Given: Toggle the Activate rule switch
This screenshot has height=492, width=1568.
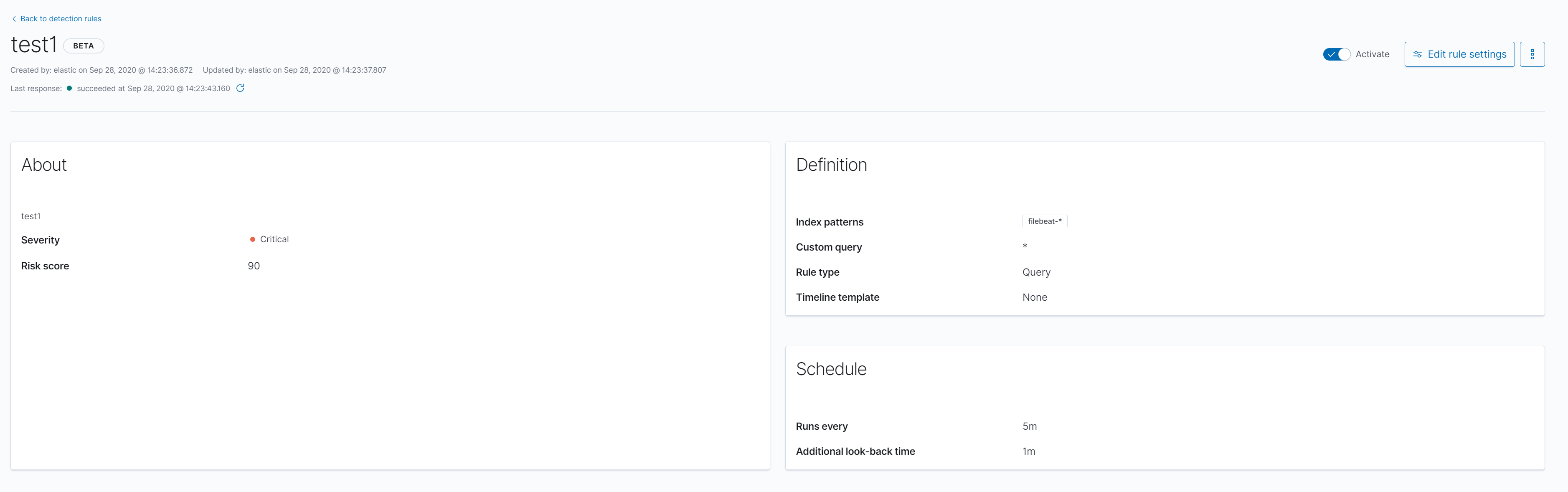Looking at the screenshot, I should tap(1336, 54).
